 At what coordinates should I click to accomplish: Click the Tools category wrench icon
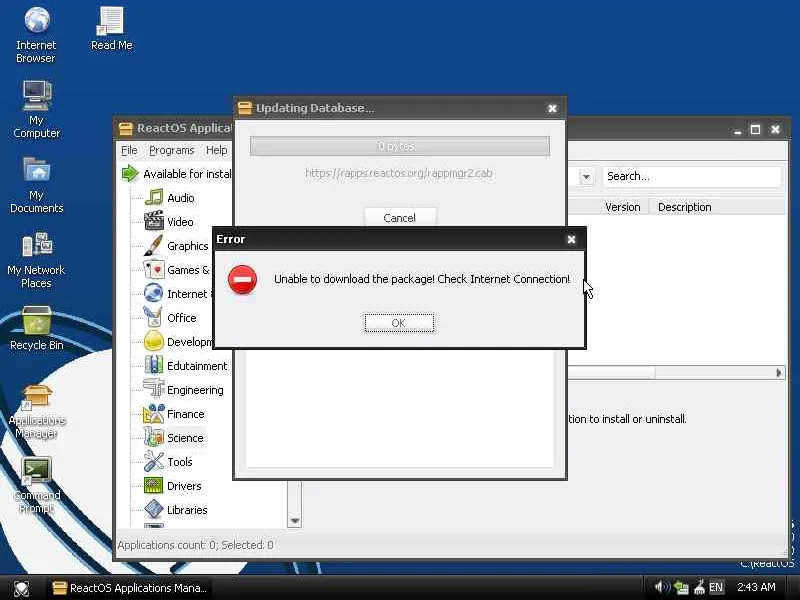154,461
